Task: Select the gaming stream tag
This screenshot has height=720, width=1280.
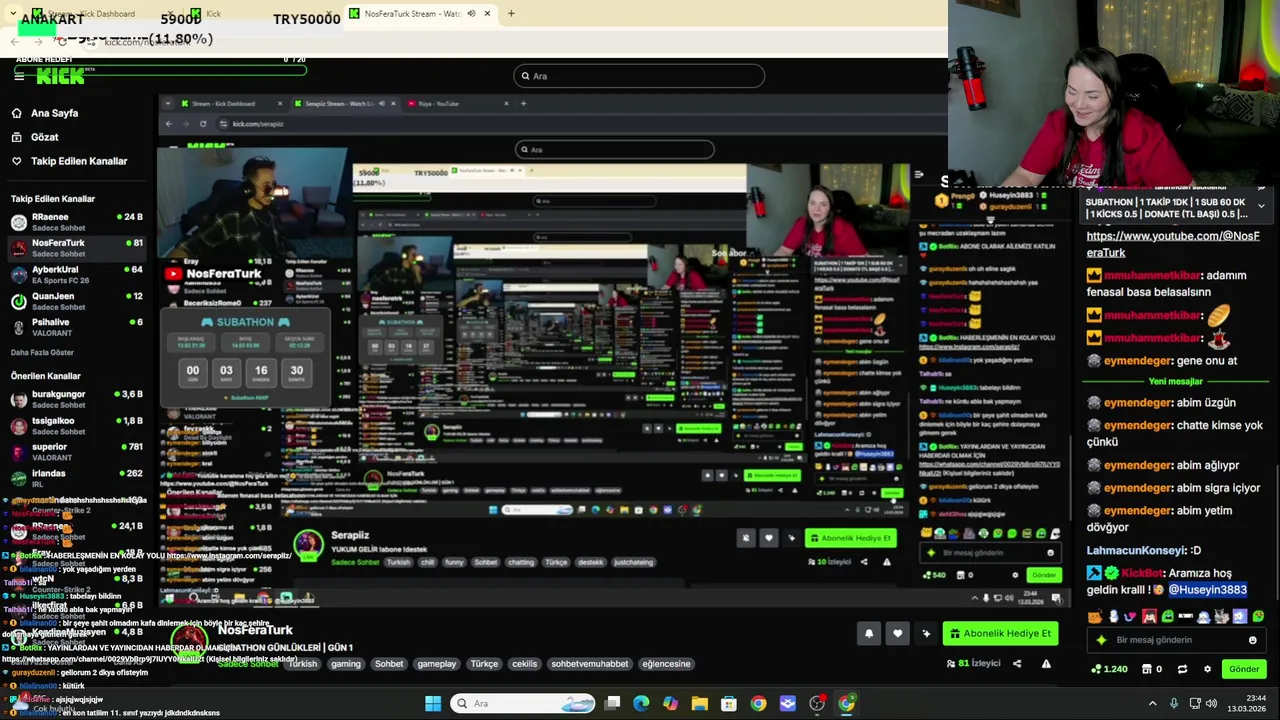Action: (345, 664)
